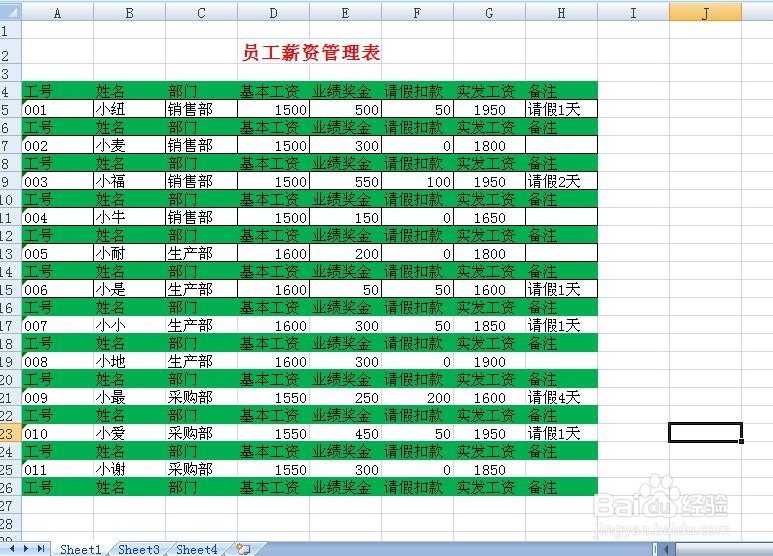Select highlighted column J header
This screenshot has height=556, width=773.
[705, 13]
